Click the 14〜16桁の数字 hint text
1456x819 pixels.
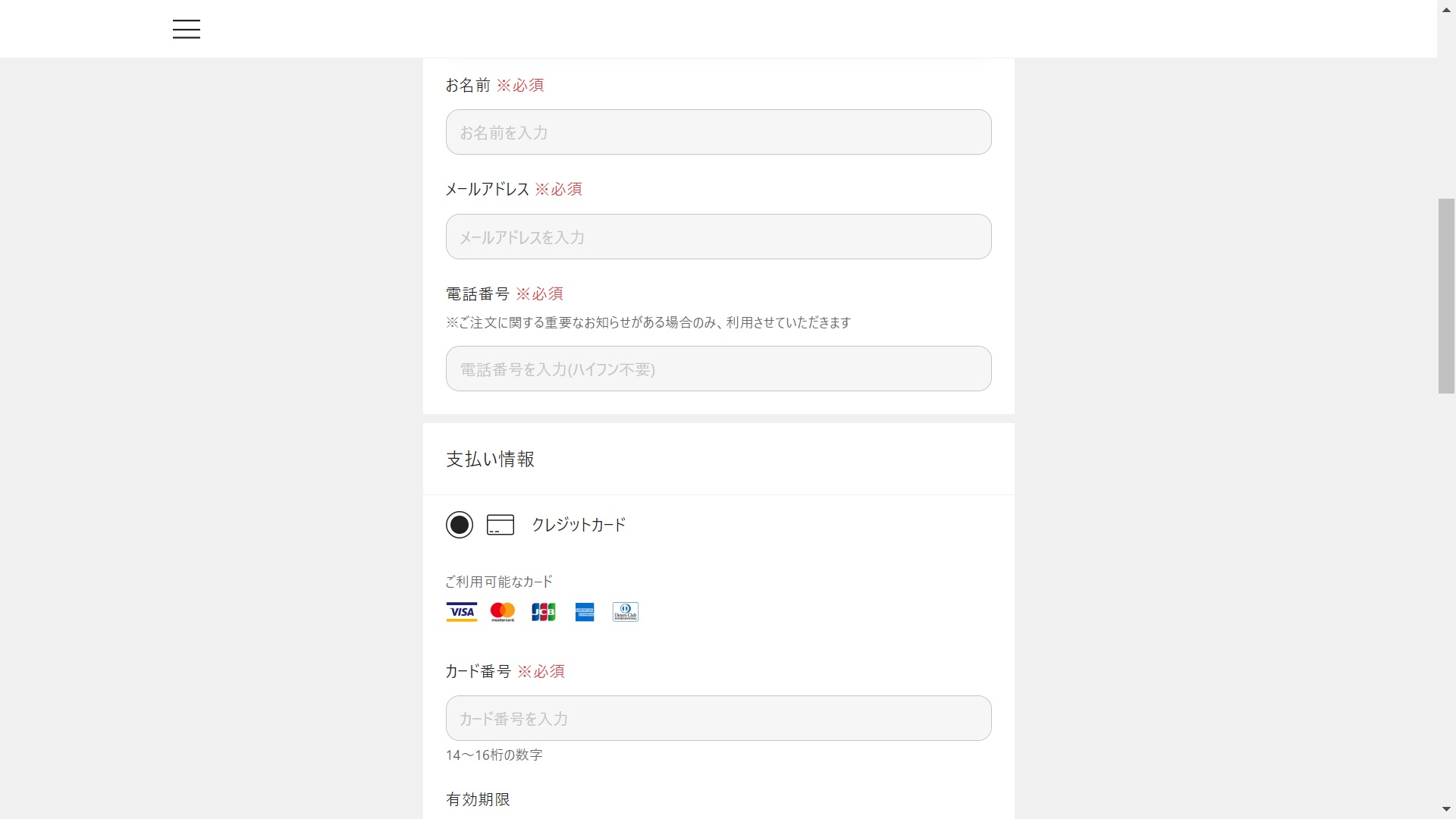click(494, 755)
